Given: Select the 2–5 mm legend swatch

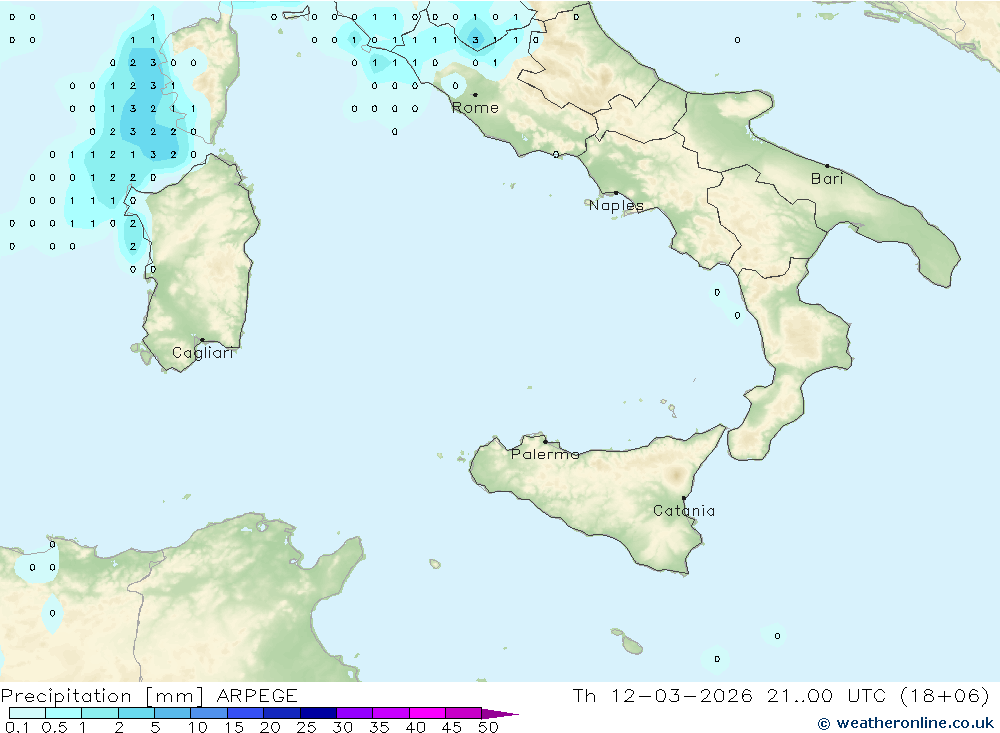Looking at the screenshot, I should 136,713.
